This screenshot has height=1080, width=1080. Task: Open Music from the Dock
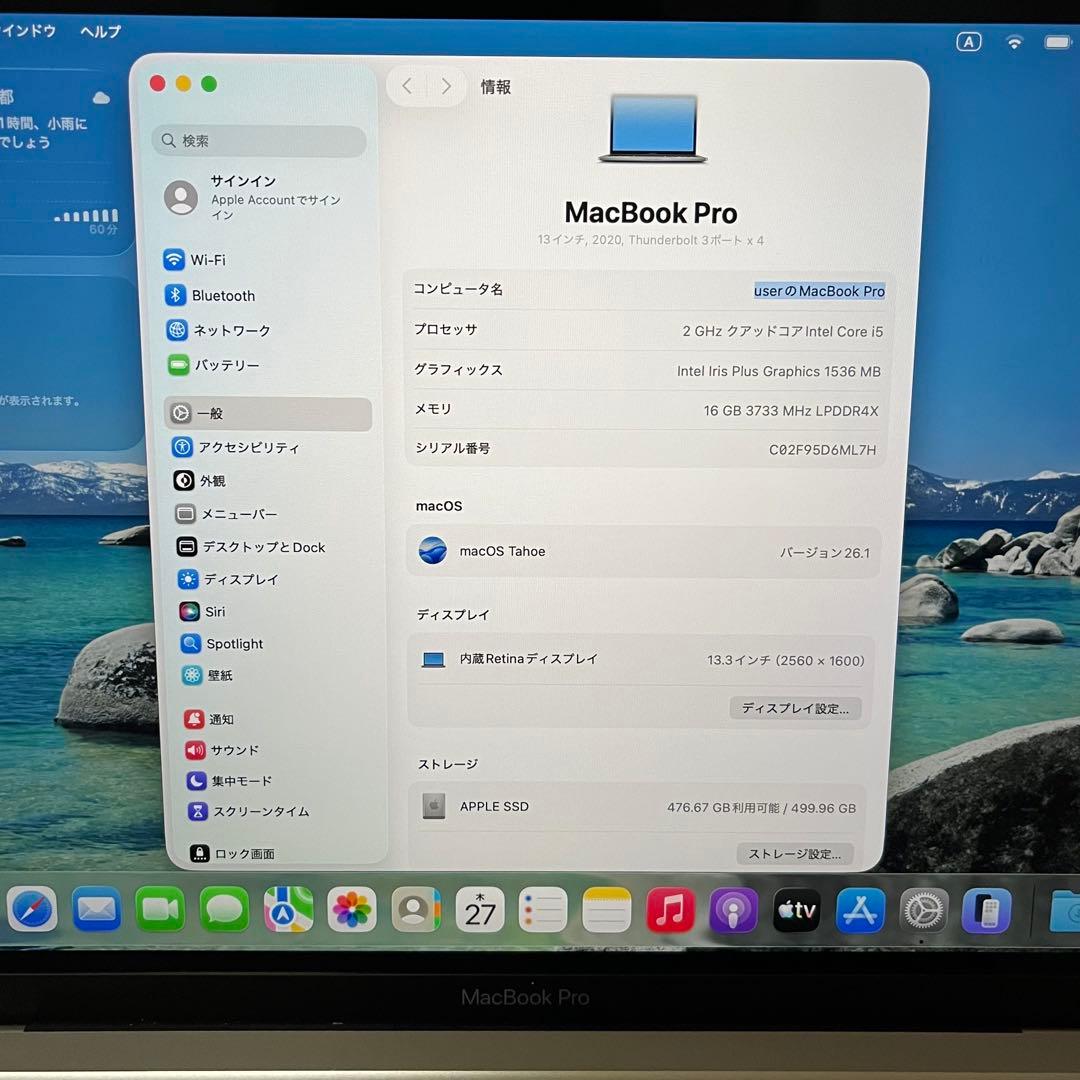pyautogui.click(x=671, y=910)
